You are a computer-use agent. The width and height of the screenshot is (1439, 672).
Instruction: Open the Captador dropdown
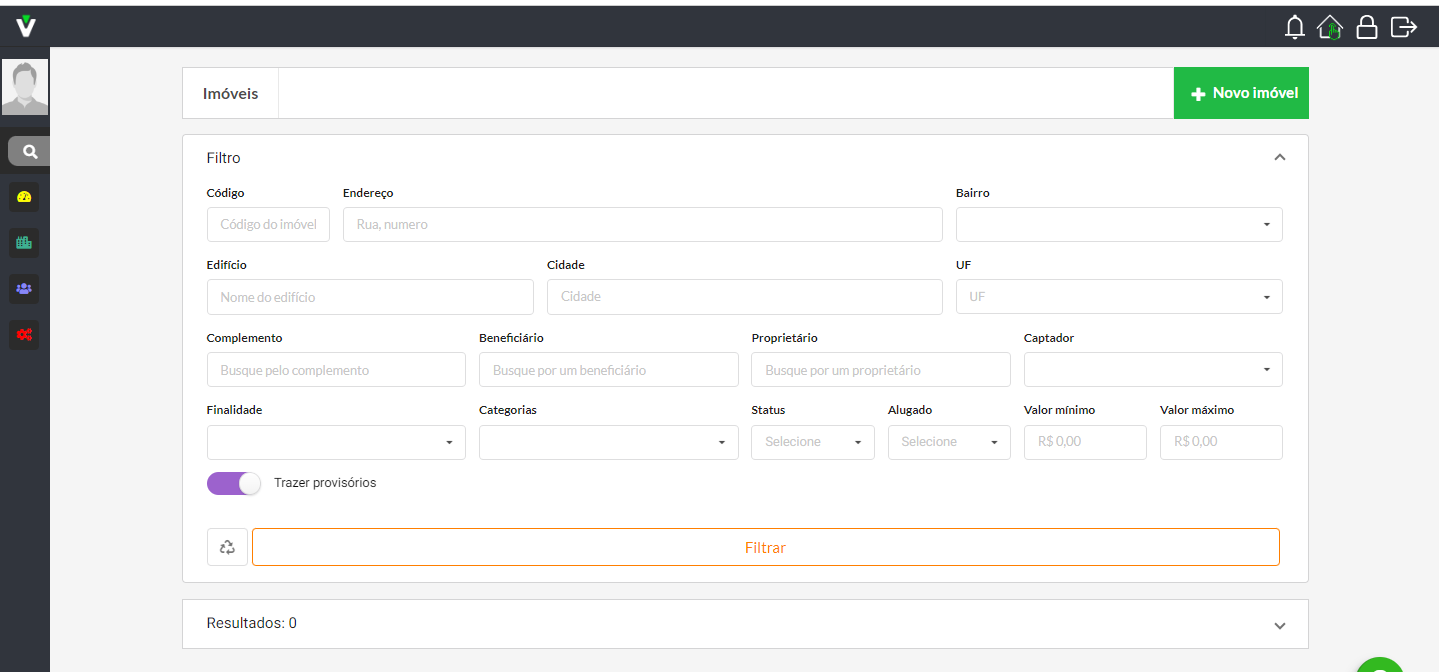pyautogui.click(x=1153, y=369)
